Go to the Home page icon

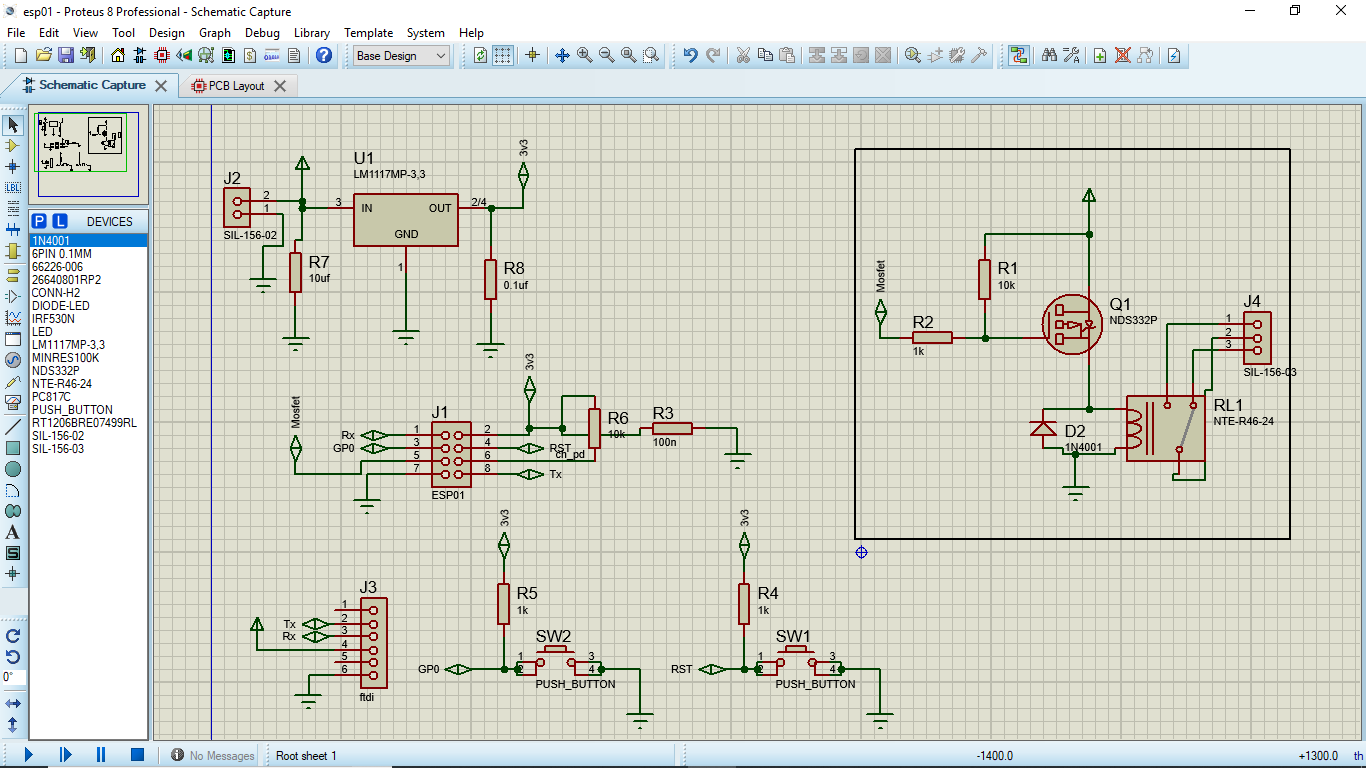tap(119, 56)
